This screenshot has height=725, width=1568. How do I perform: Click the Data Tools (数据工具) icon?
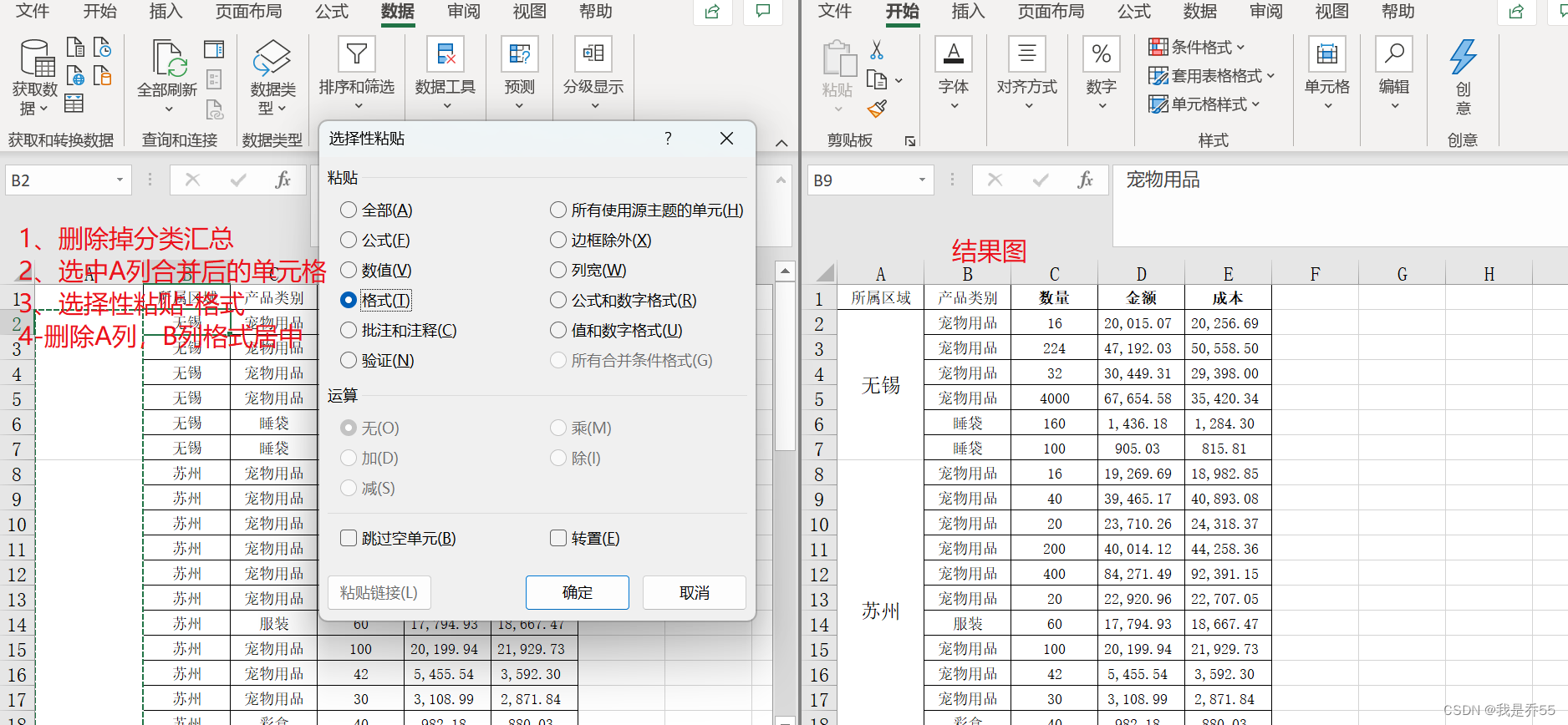[x=445, y=54]
